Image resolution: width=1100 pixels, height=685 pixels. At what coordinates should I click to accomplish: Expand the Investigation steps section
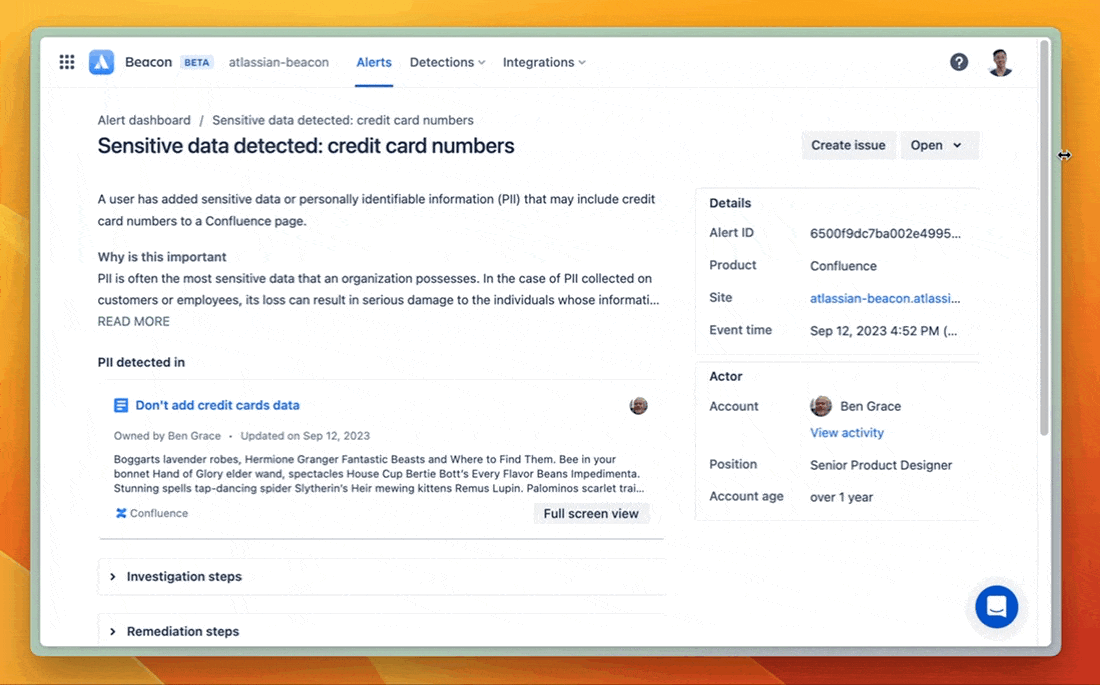pos(382,577)
